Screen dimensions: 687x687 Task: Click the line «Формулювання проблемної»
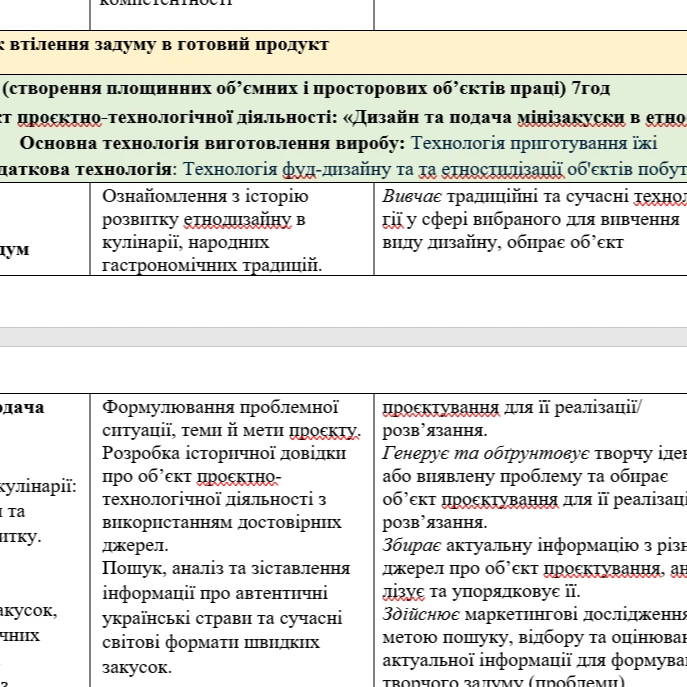(x=220, y=407)
